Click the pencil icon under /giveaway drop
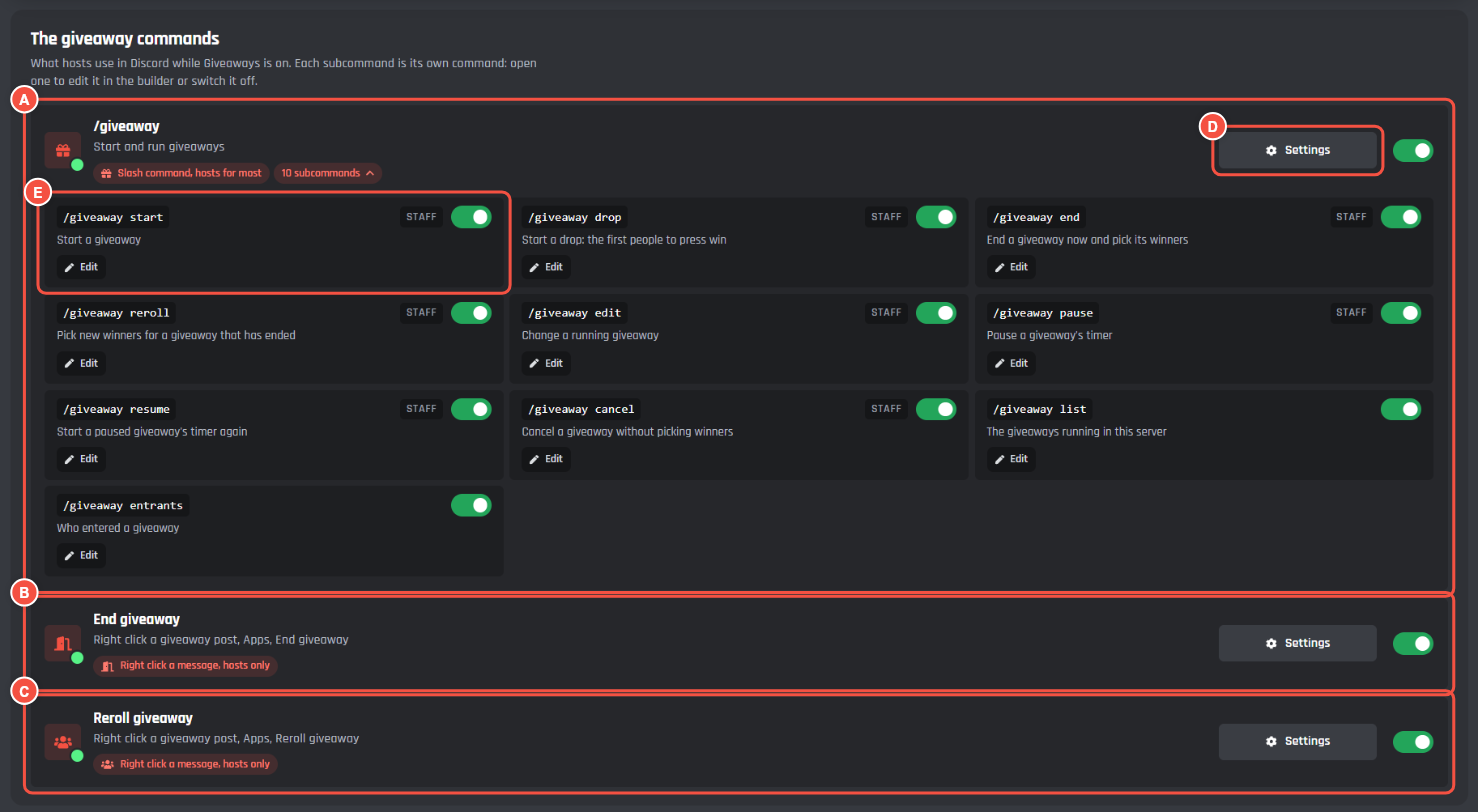 [x=534, y=267]
